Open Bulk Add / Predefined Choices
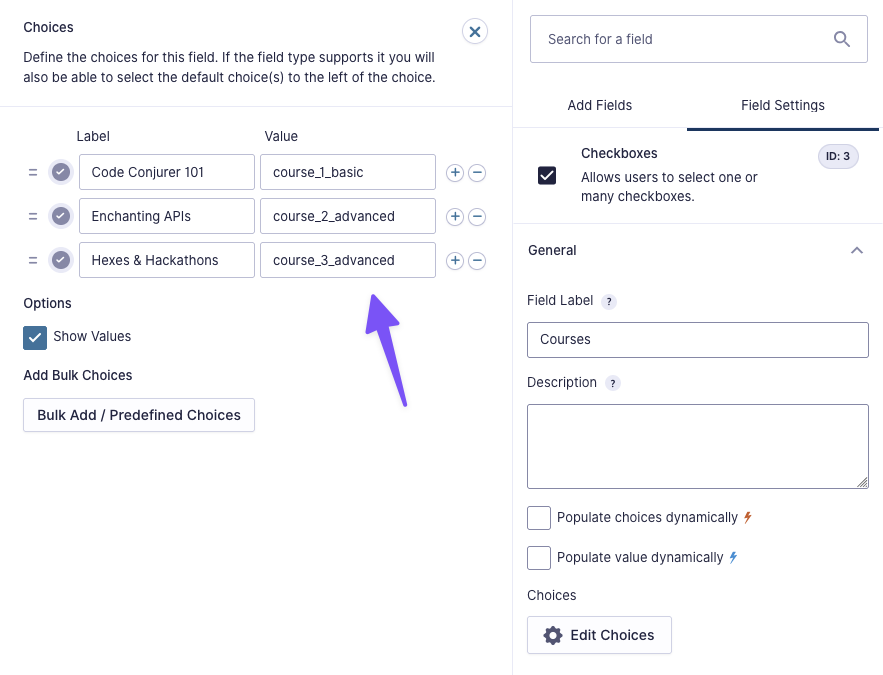 pos(139,415)
